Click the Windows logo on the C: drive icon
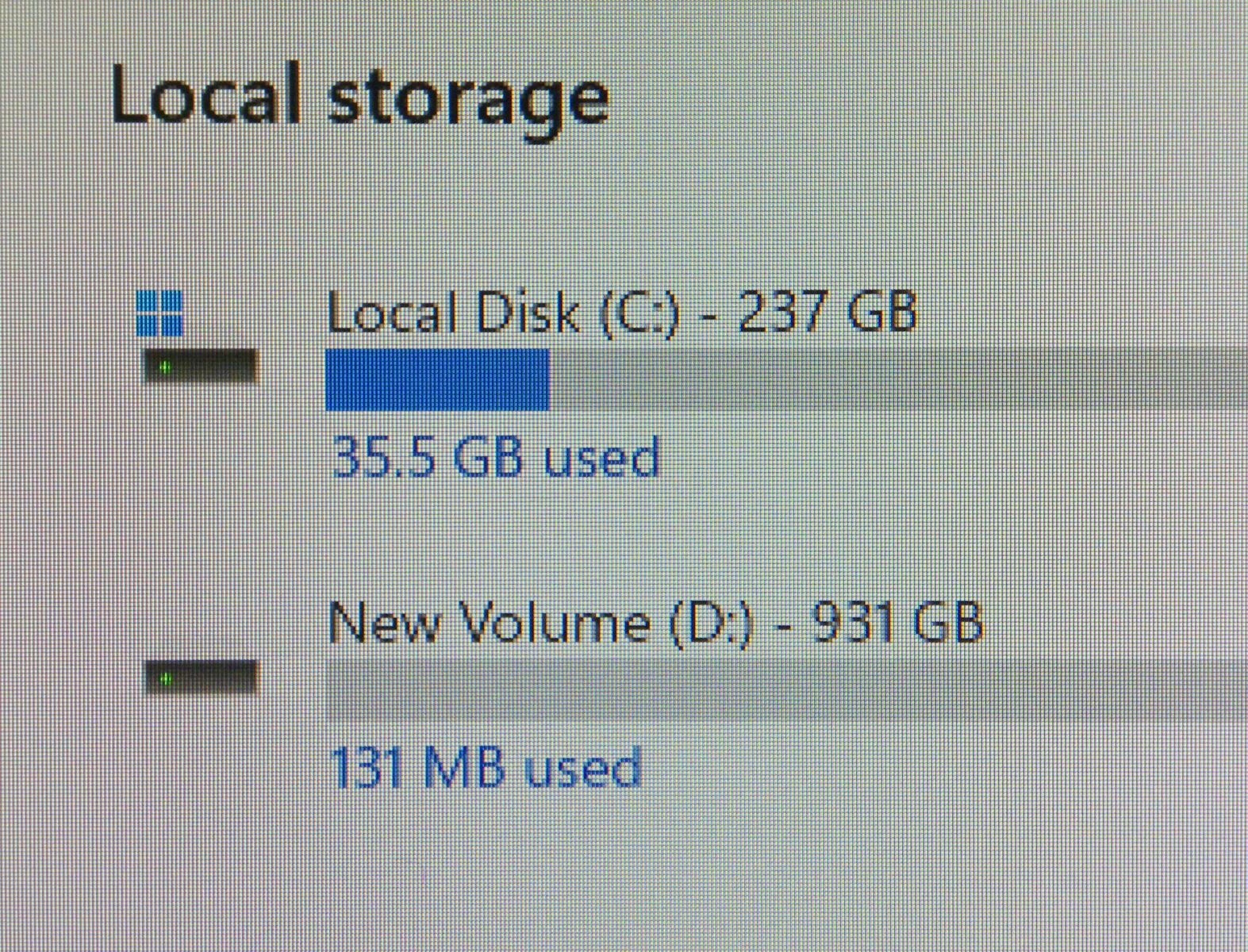The image size is (1248, 952). (x=159, y=312)
